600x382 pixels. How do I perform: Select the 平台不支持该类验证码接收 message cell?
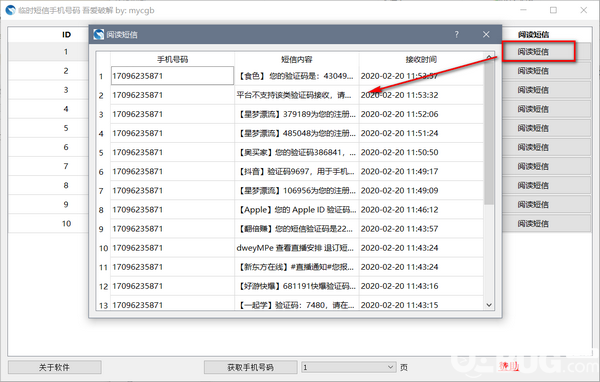point(297,95)
